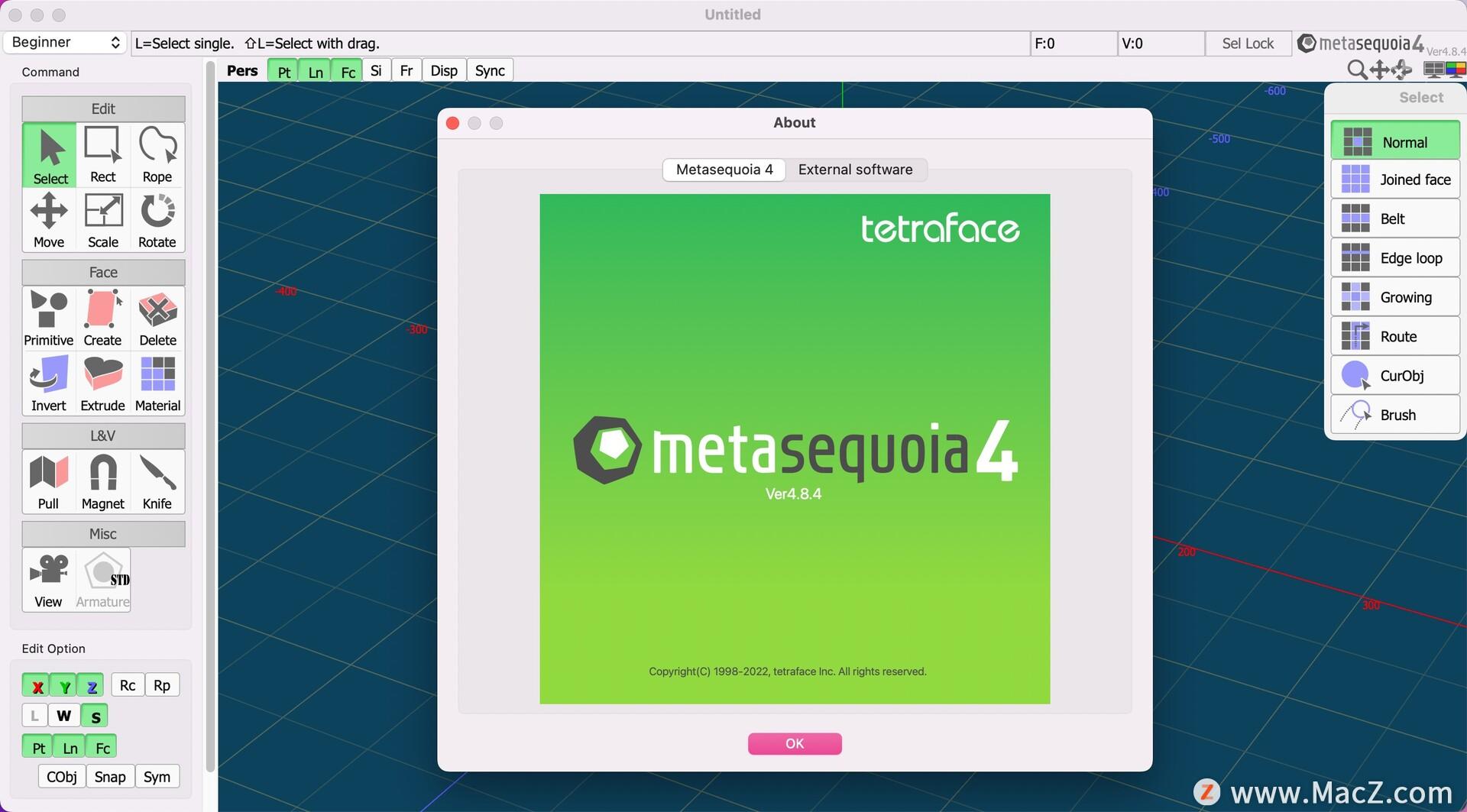Toggle Fc display in viewport toolbar
Image resolution: width=1467 pixels, height=812 pixels.
pos(348,71)
